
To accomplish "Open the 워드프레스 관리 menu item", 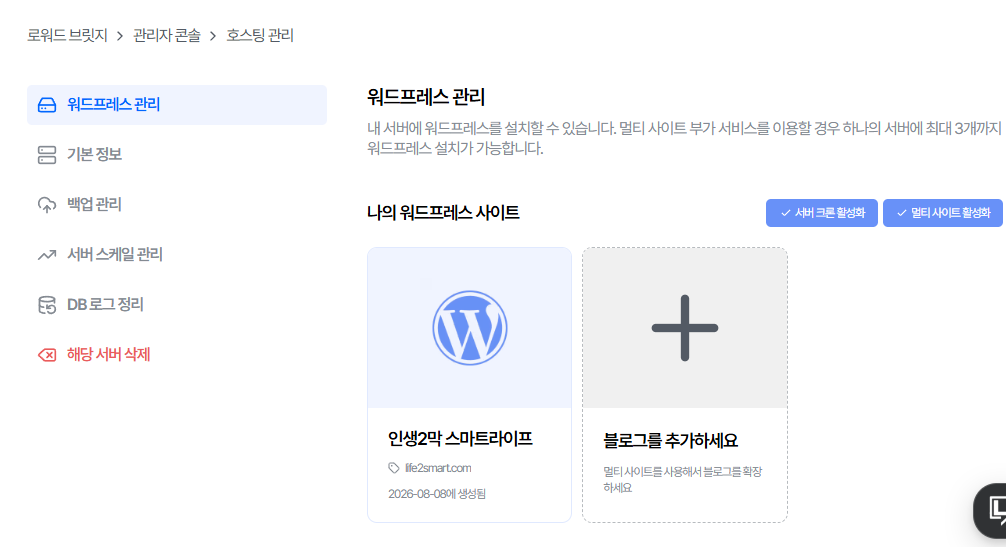I will [177, 105].
